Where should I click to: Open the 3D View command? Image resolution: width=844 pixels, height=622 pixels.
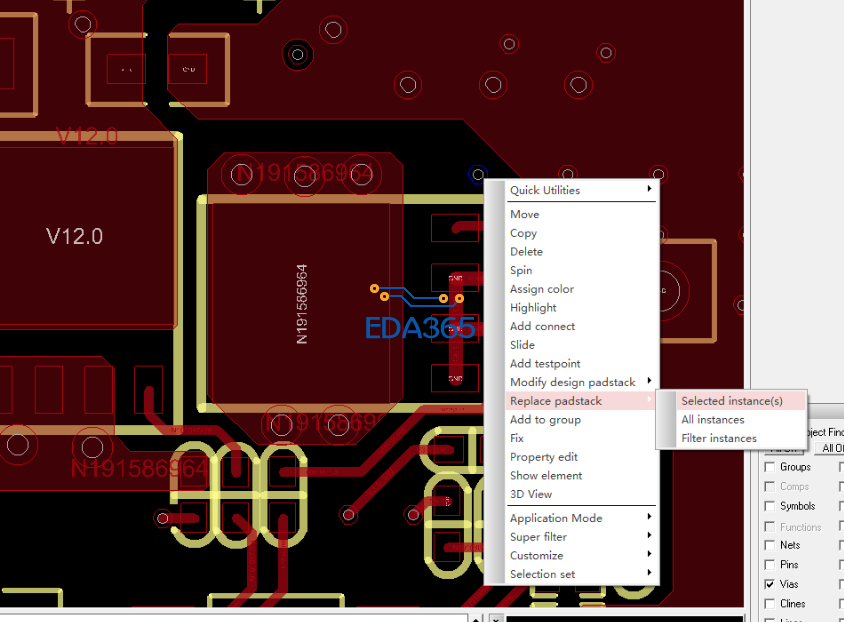point(531,494)
